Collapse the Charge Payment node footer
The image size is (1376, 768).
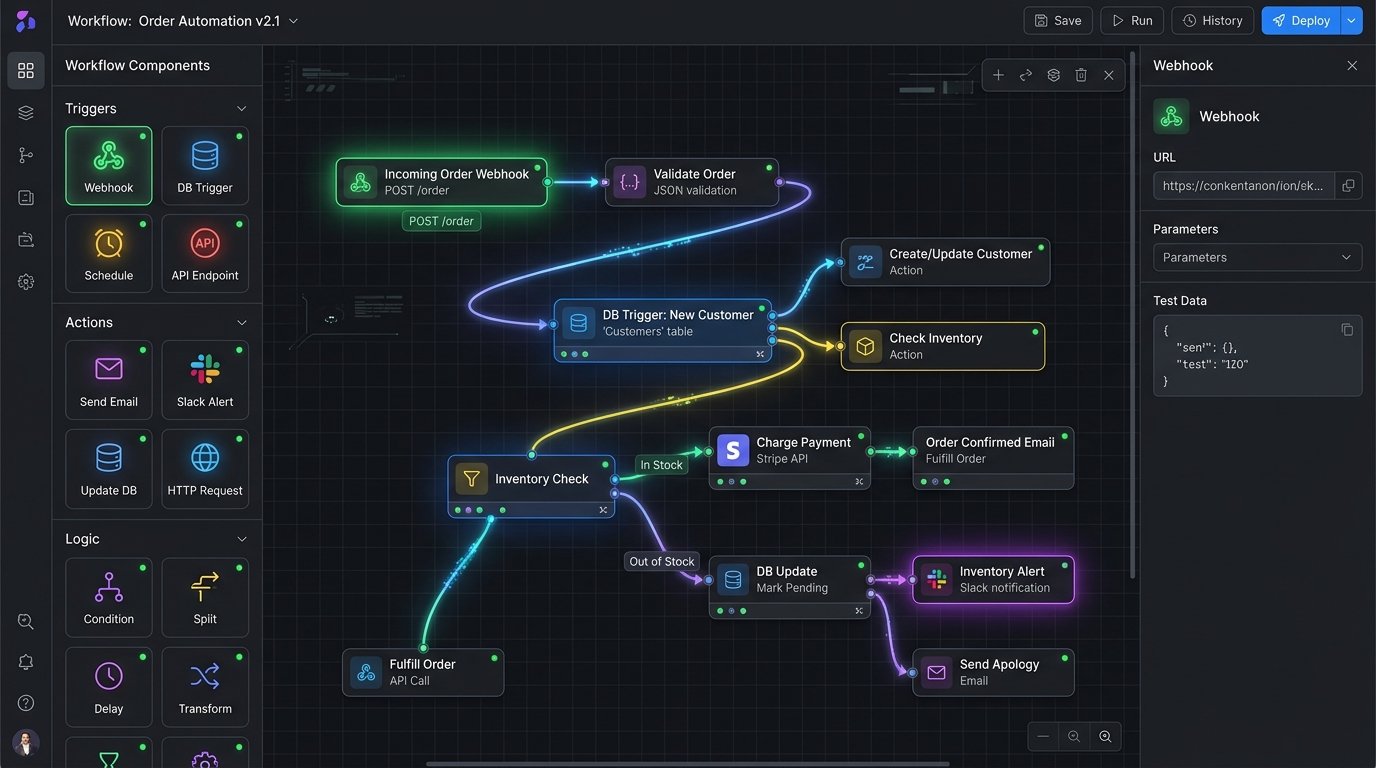coord(859,482)
